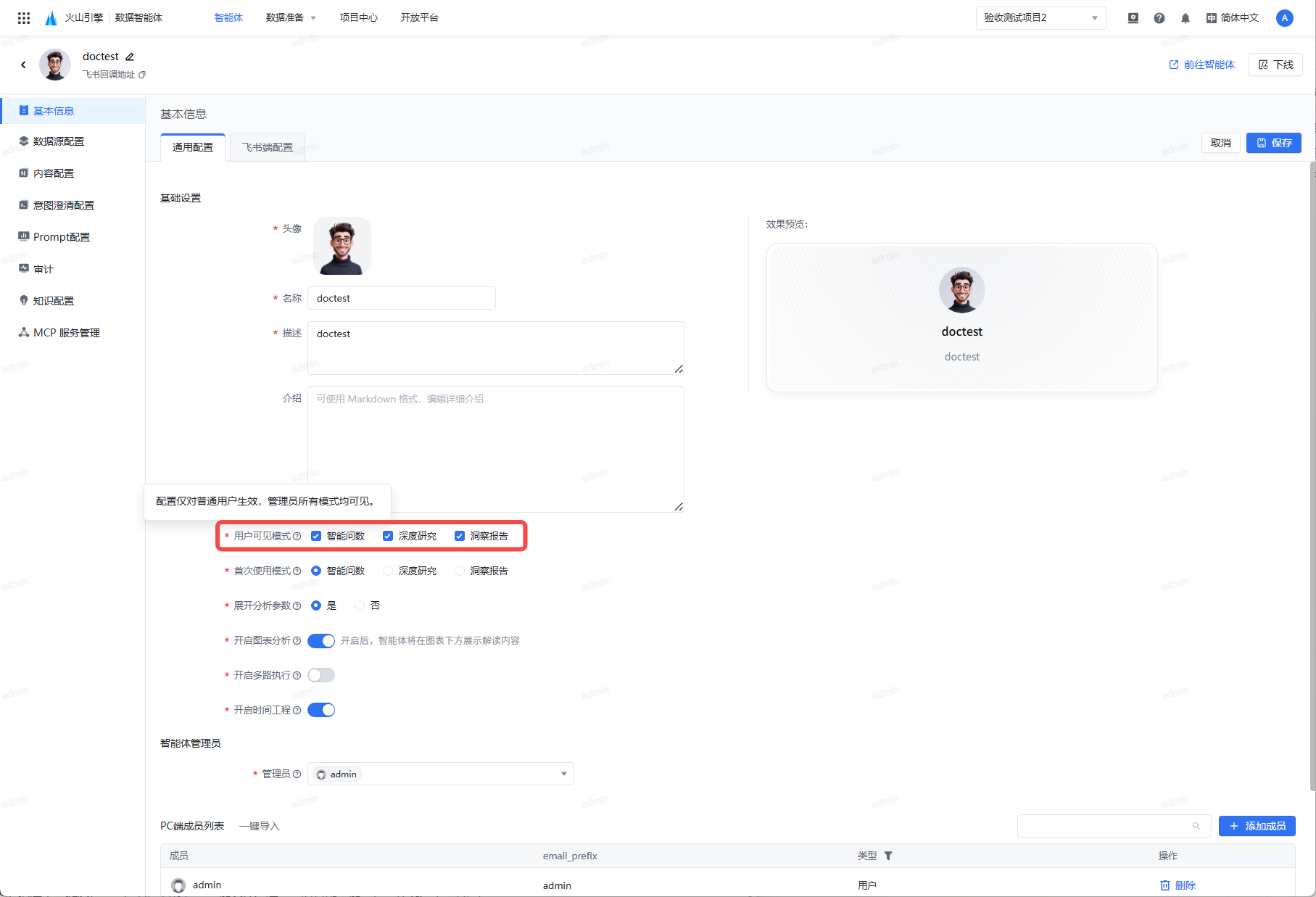Viewport: 1316px width, 897px height.
Task: Click help icon beside 用户可见模式
Action: (297, 536)
